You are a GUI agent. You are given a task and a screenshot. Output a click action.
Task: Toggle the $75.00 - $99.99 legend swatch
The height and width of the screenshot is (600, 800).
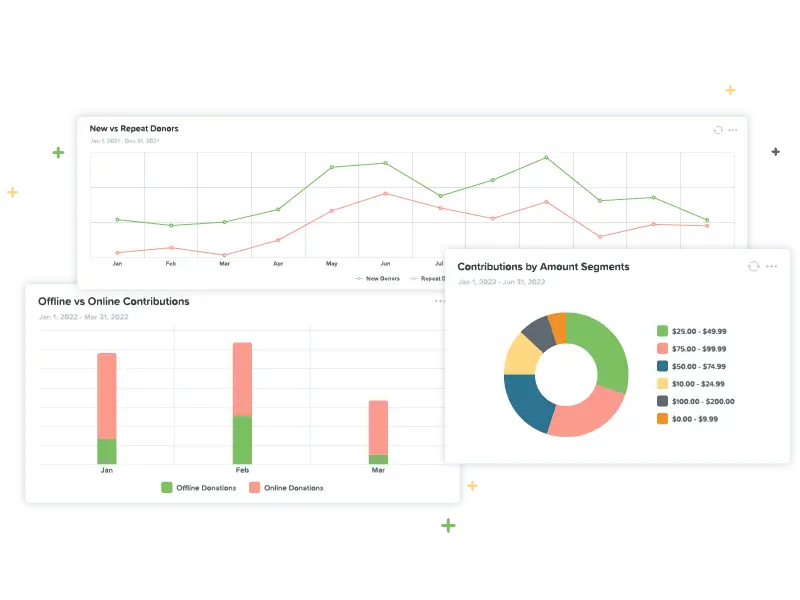(x=662, y=348)
